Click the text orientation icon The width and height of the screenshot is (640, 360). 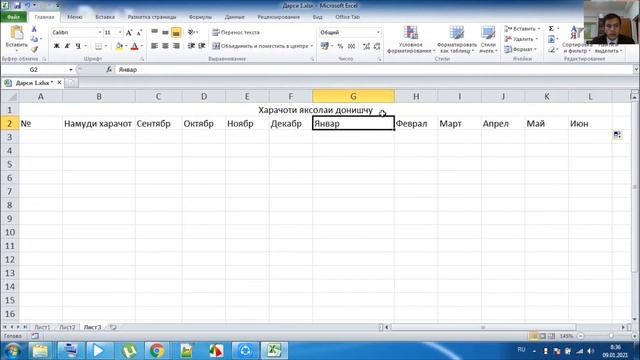[x=191, y=32]
